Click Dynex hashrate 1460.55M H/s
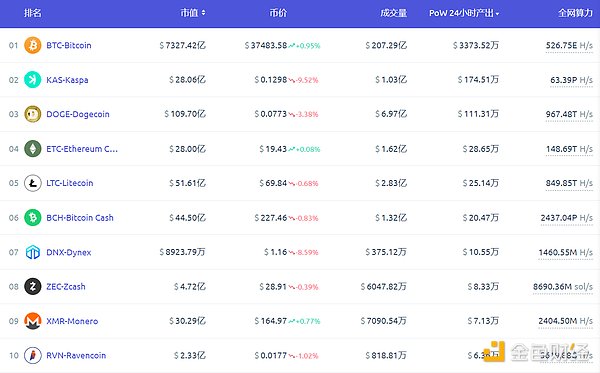Viewport: 600px width, 373px height. click(x=566, y=252)
